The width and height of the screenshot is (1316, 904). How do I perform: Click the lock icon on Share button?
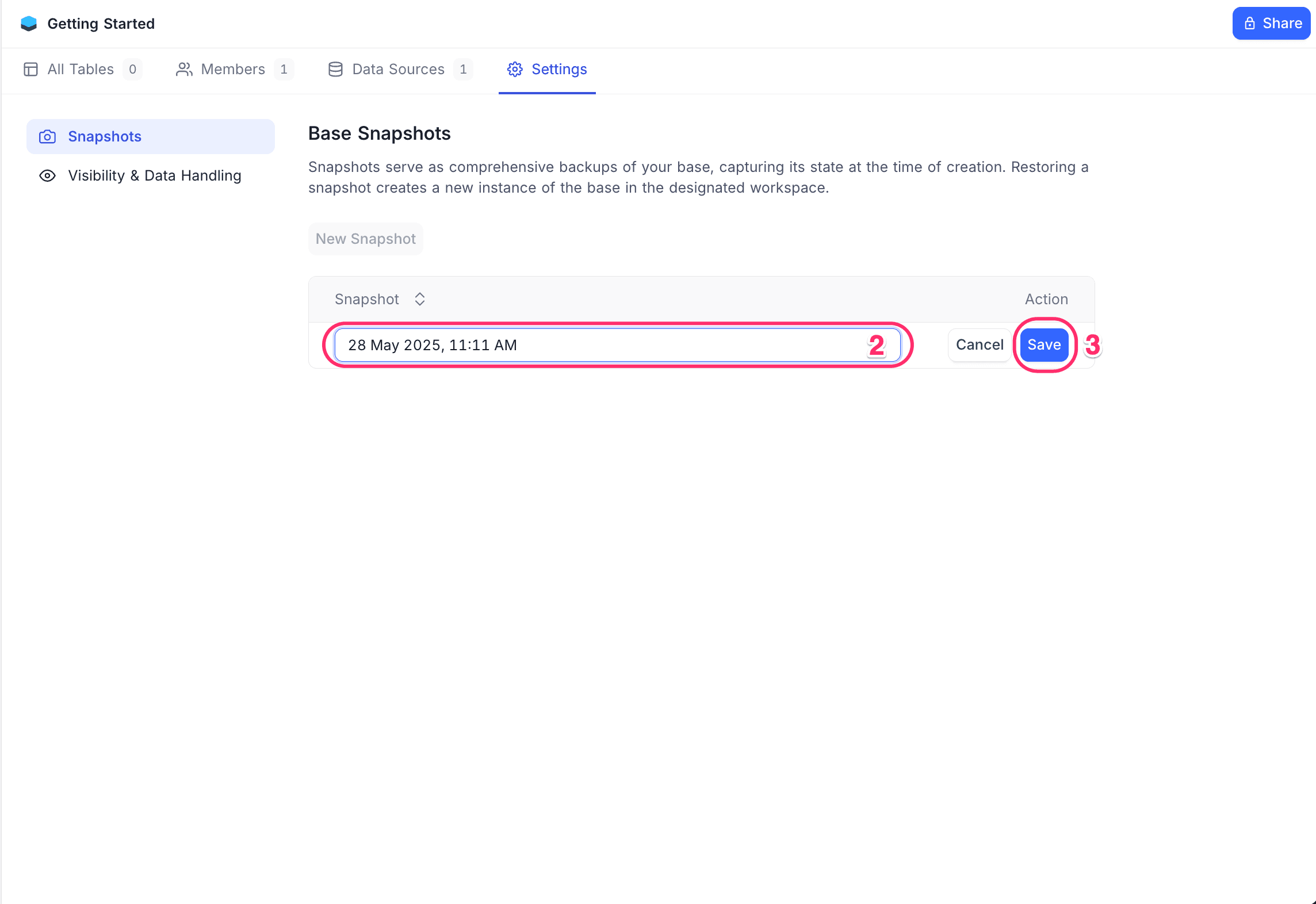click(1249, 24)
